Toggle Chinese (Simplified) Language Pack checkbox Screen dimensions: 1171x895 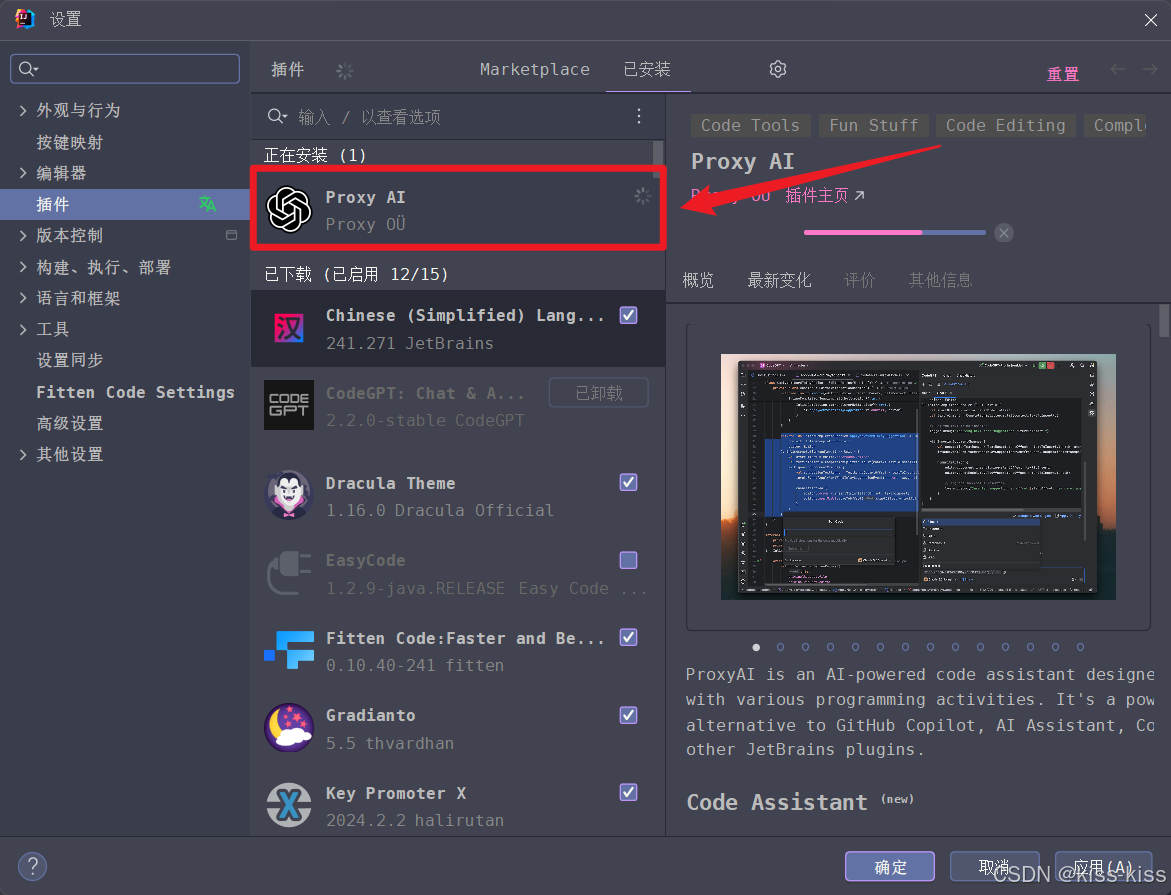[629, 315]
